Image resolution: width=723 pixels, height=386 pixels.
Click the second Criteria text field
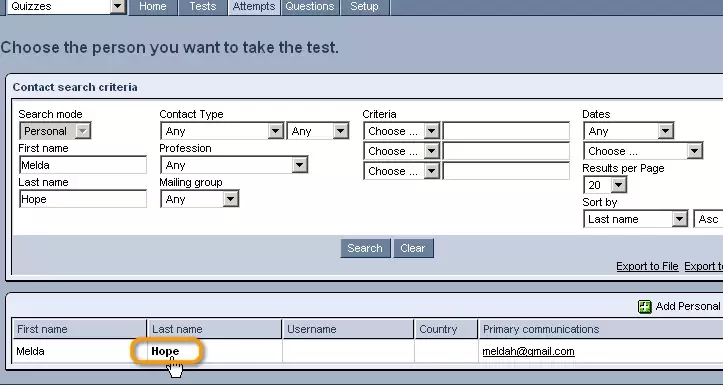point(506,151)
